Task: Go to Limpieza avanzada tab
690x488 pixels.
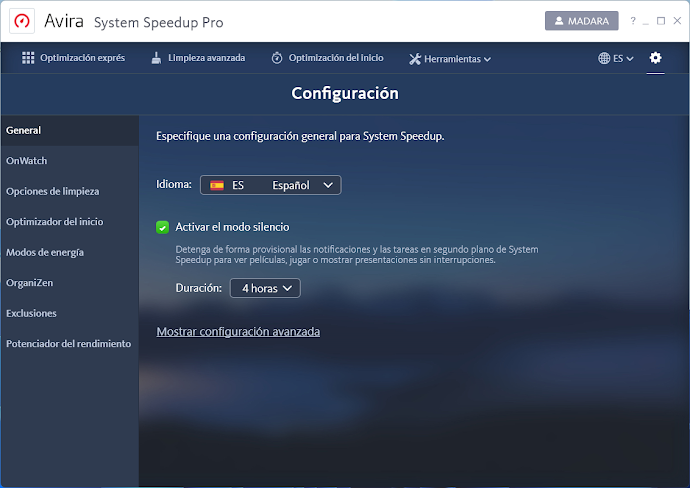Action: [x=198, y=58]
